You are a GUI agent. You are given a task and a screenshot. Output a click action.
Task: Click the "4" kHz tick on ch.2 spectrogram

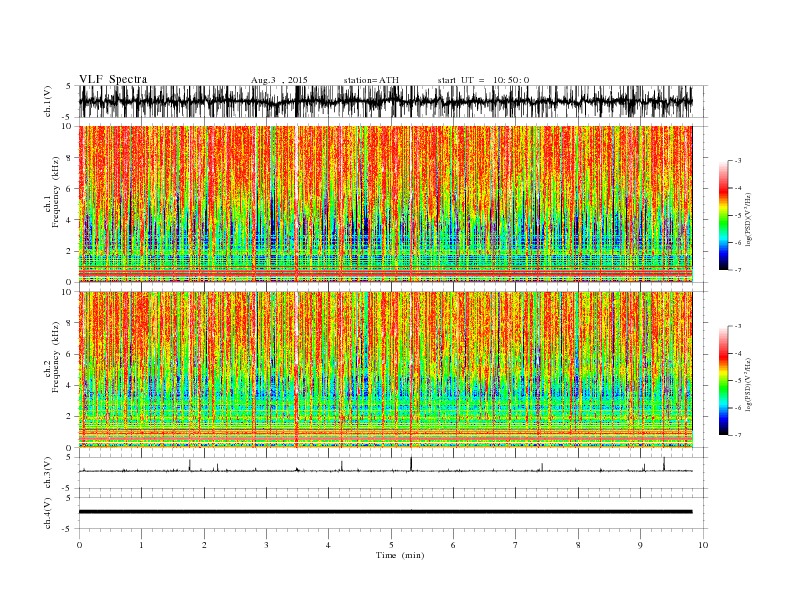(70, 386)
